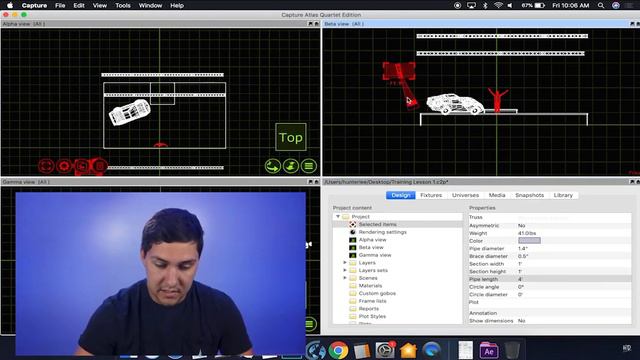Click the move view icon in Alpha view

[291, 166]
